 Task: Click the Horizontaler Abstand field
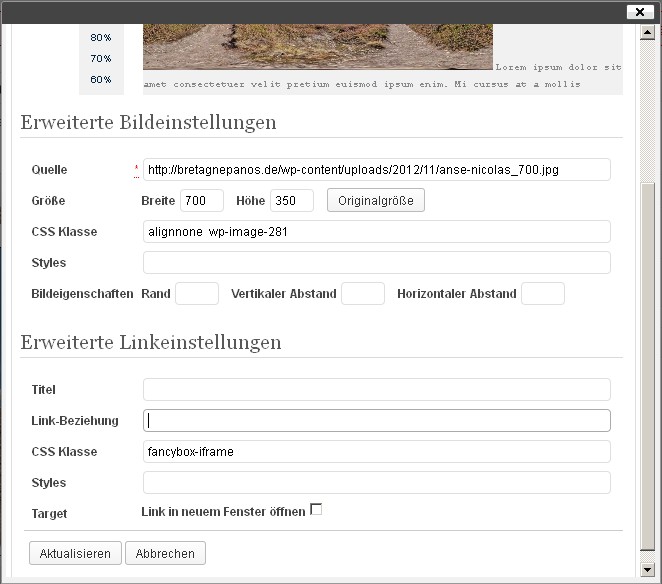(543, 294)
